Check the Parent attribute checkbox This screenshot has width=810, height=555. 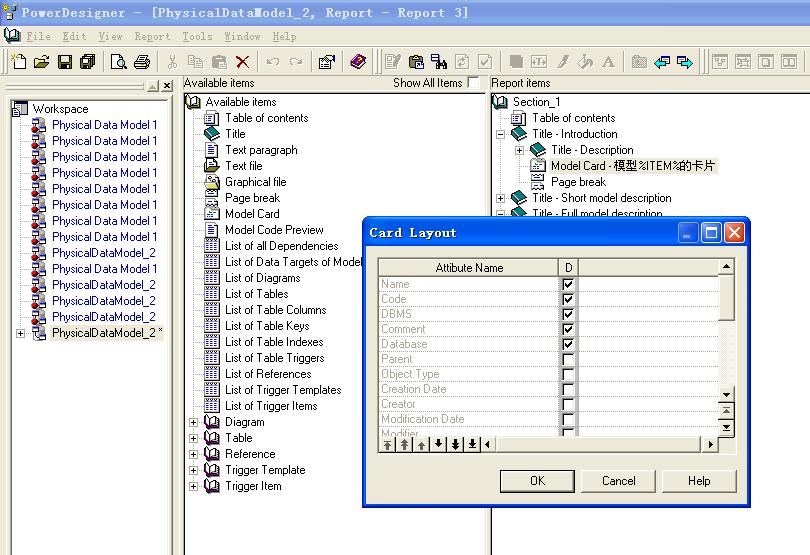[568, 359]
